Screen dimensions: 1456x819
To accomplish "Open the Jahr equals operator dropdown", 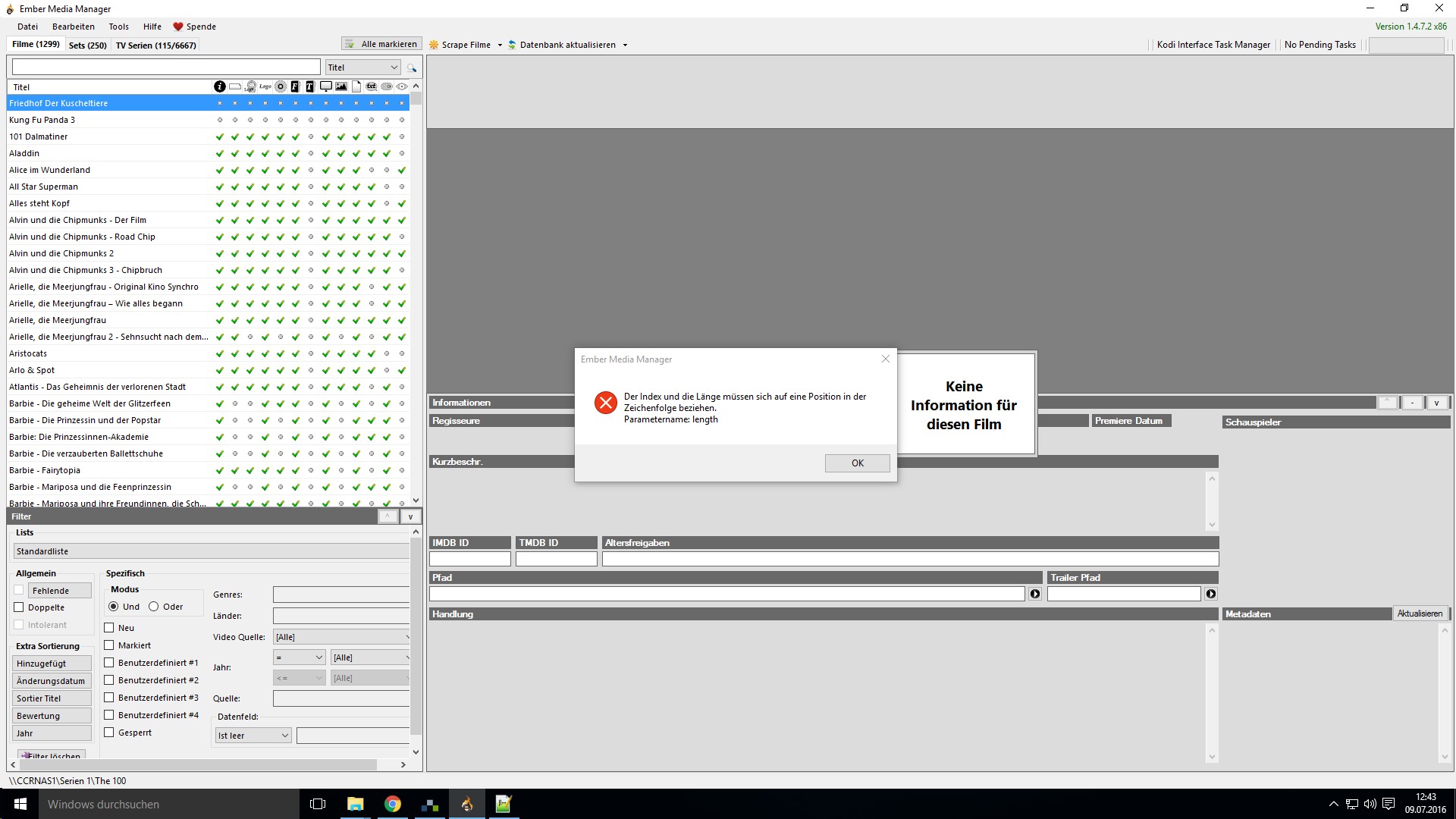I will point(300,657).
